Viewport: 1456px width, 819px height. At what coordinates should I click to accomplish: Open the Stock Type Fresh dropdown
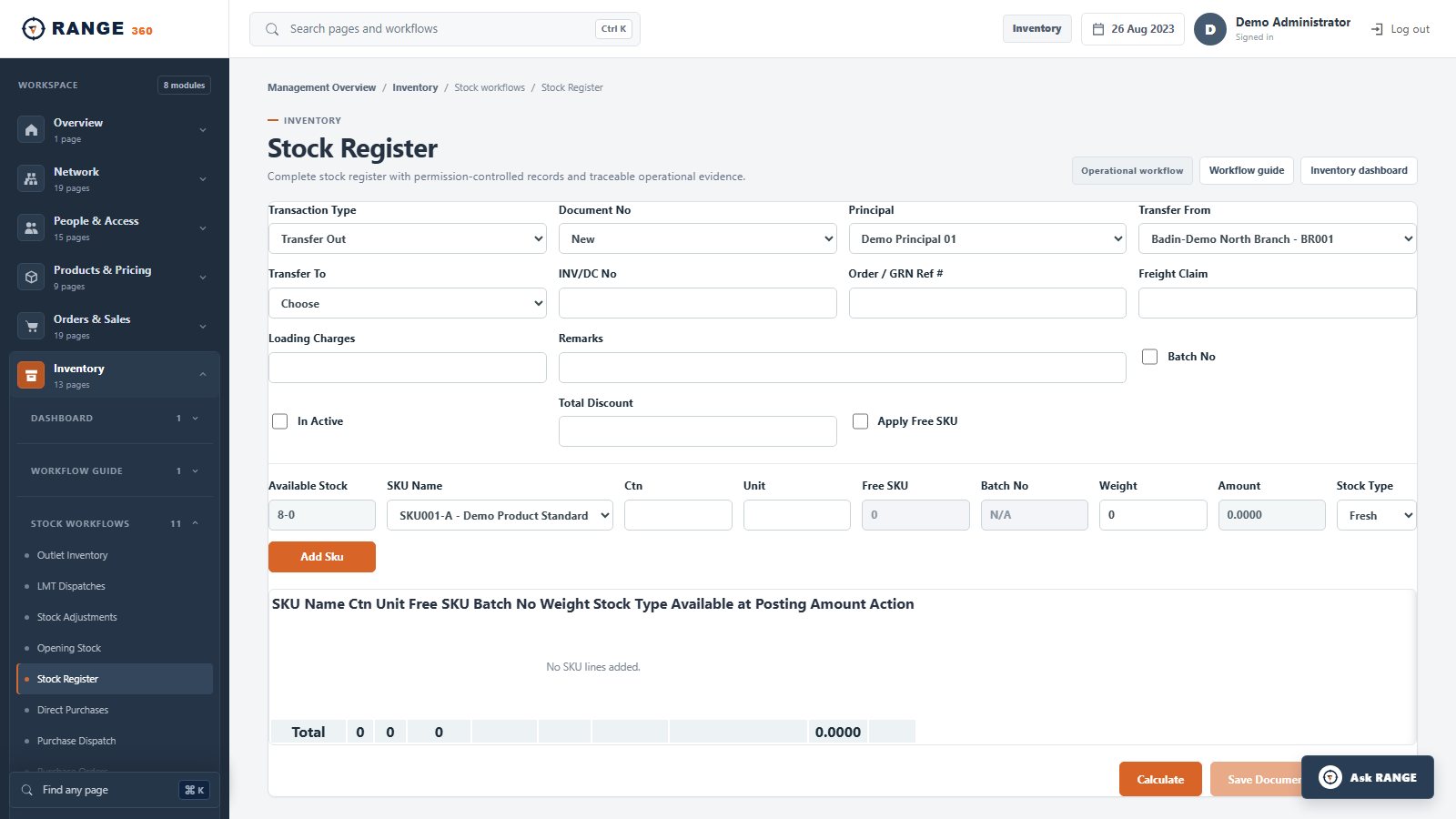(1376, 515)
